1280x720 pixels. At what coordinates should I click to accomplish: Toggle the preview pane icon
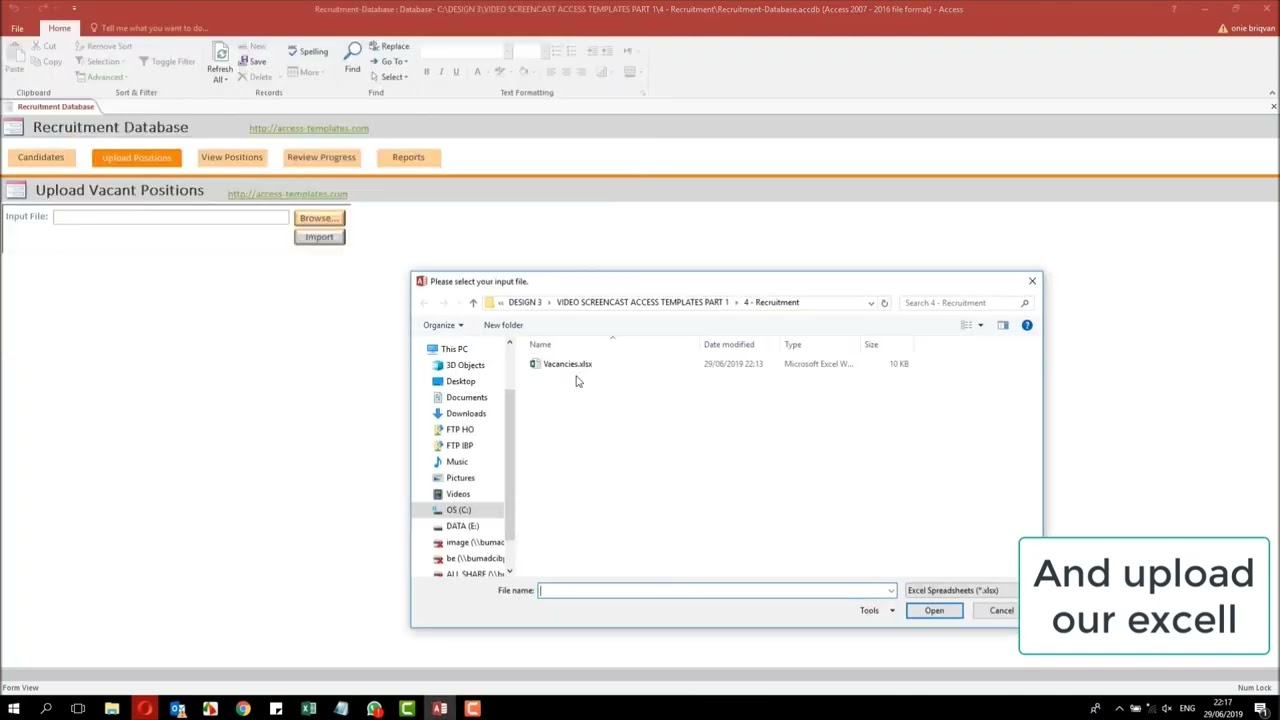click(1003, 325)
